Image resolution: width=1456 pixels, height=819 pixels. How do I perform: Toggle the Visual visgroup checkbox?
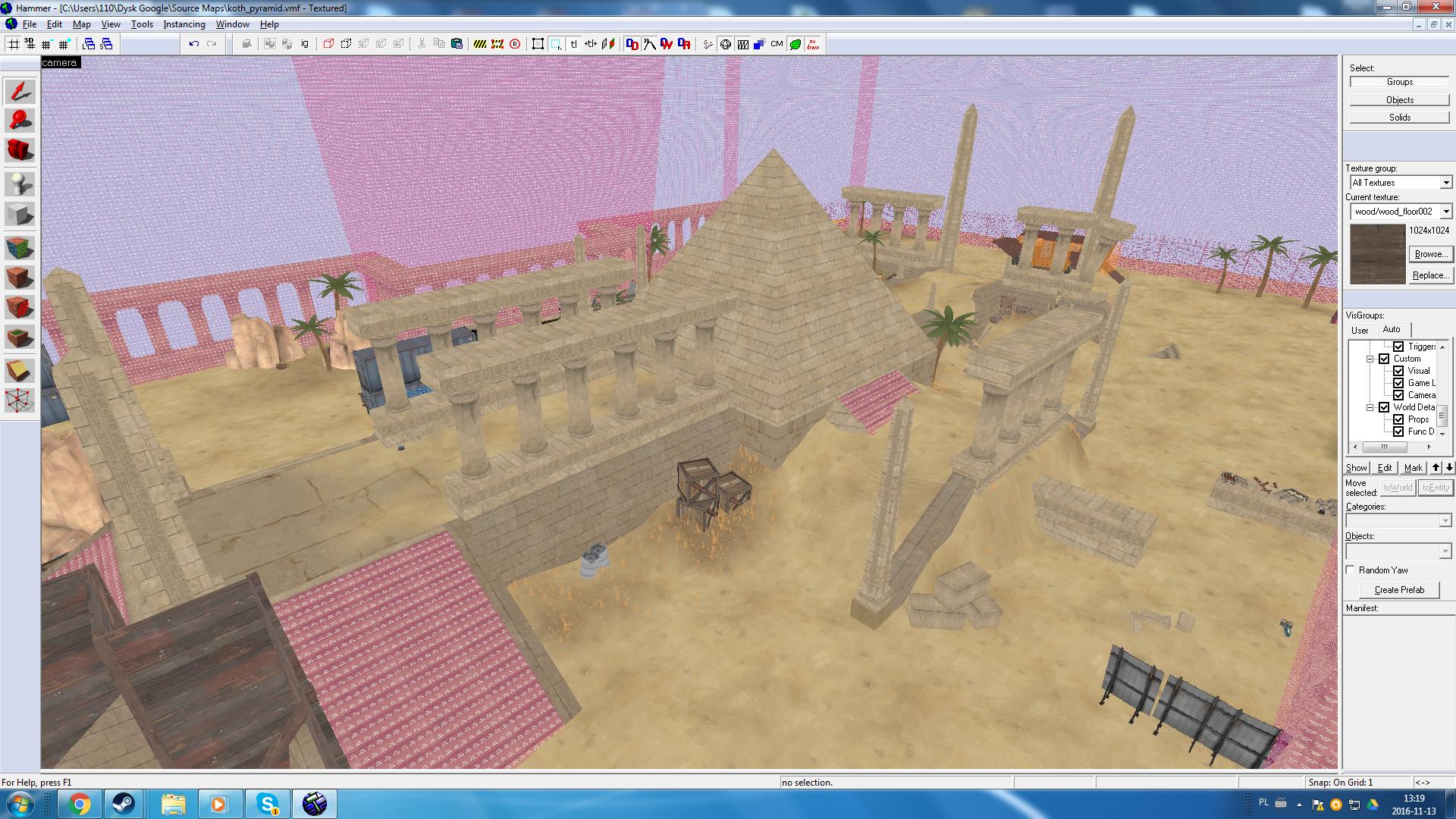[x=1398, y=371]
